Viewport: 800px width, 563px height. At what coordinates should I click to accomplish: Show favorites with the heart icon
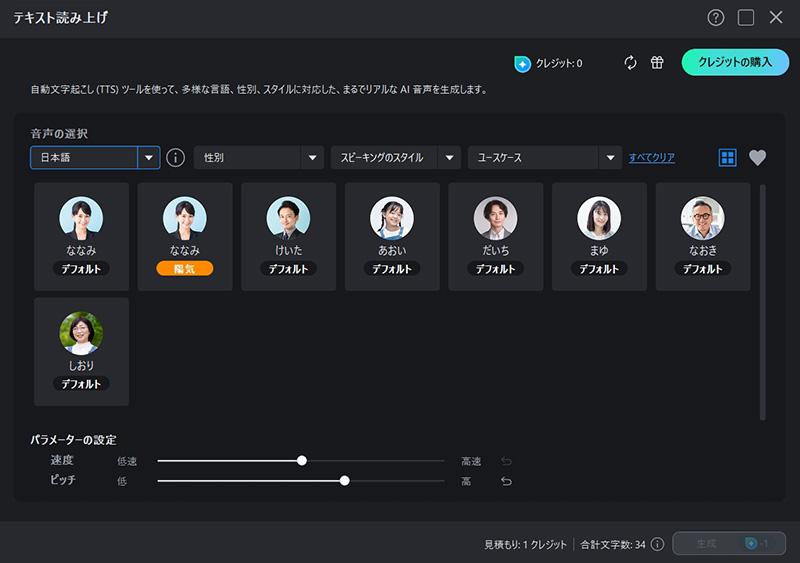pos(757,158)
